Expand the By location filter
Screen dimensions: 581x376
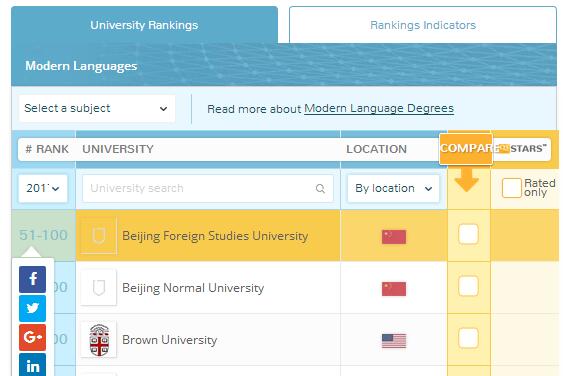point(394,189)
